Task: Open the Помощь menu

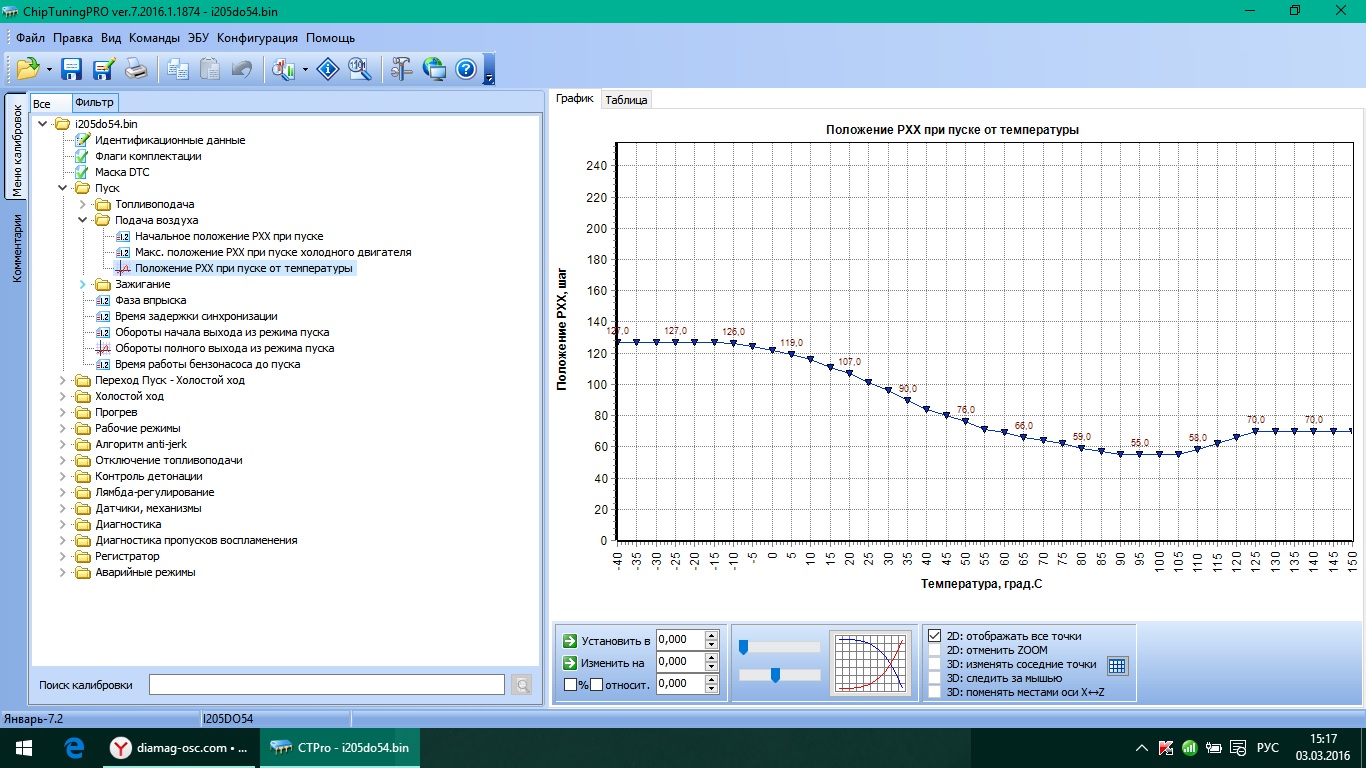Action: click(x=330, y=38)
